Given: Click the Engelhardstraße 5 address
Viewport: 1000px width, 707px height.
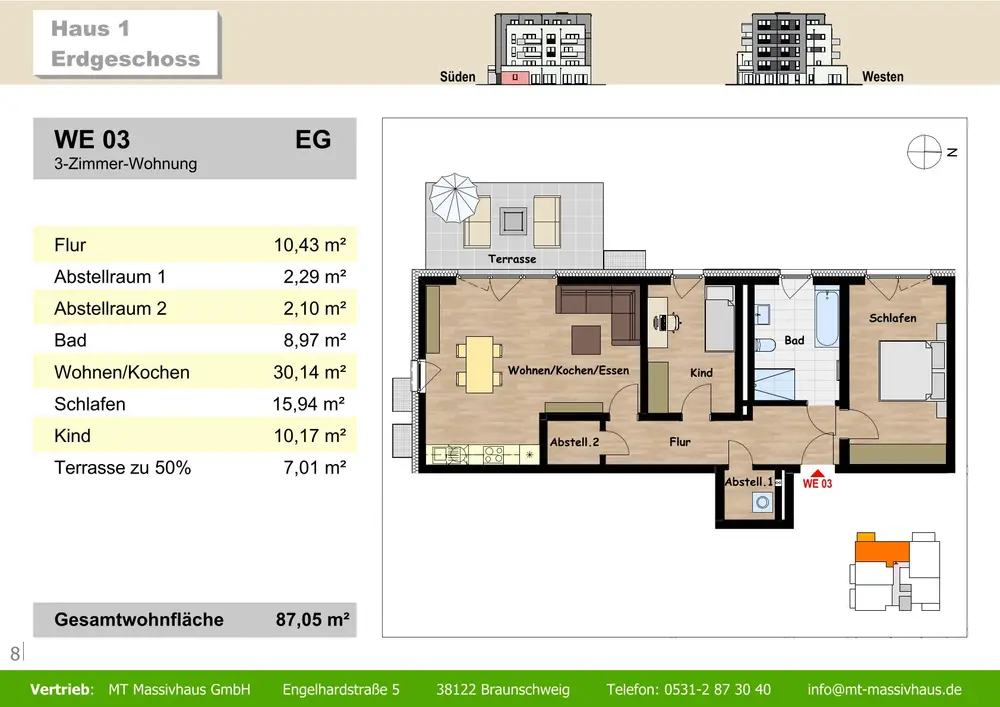Looking at the screenshot, I should click(341, 689).
